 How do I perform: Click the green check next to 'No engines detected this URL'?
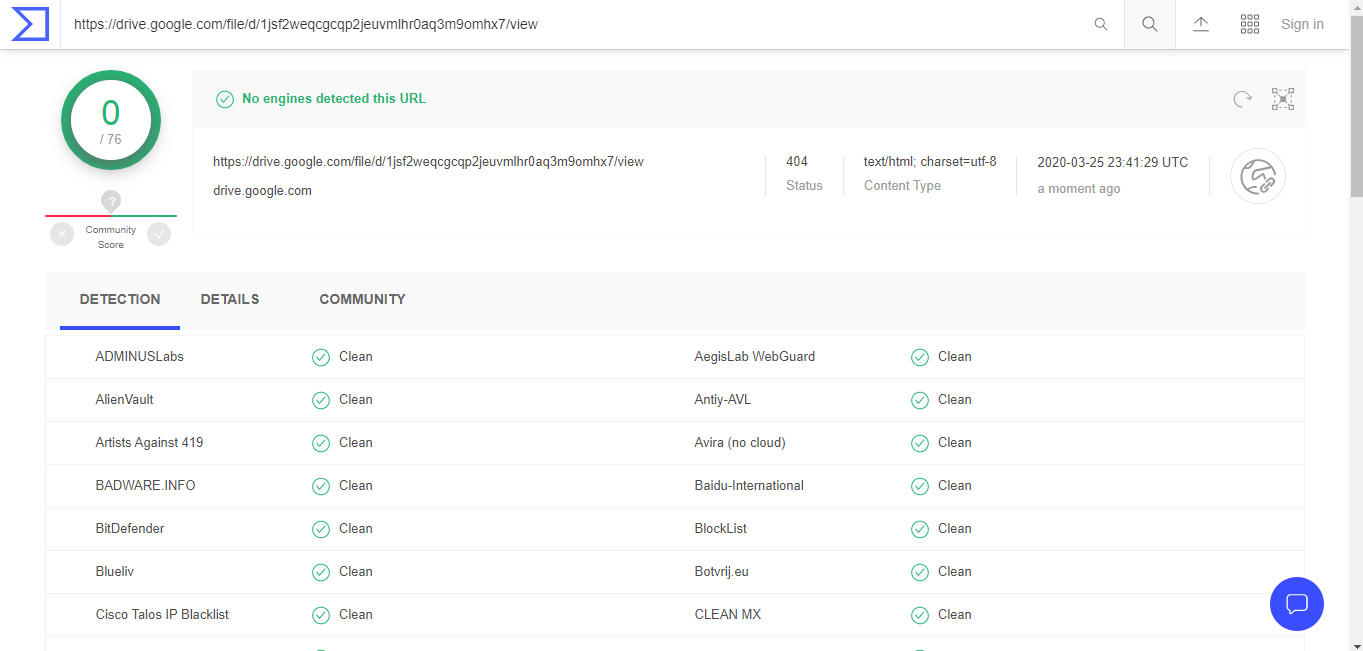[x=225, y=99]
